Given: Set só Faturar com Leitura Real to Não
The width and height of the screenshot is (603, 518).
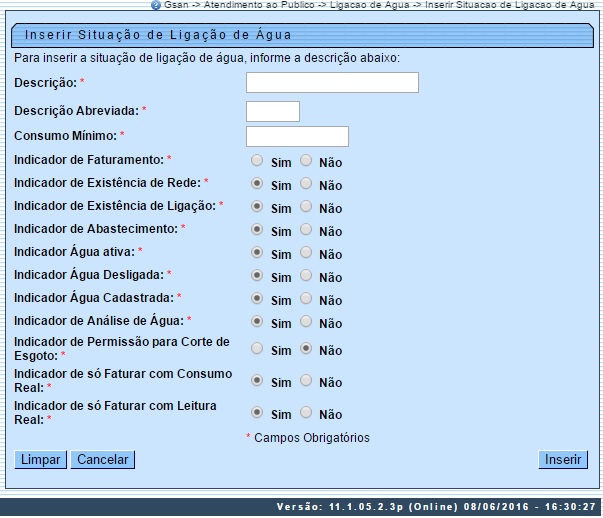Looking at the screenshot, I should [306, 413].
